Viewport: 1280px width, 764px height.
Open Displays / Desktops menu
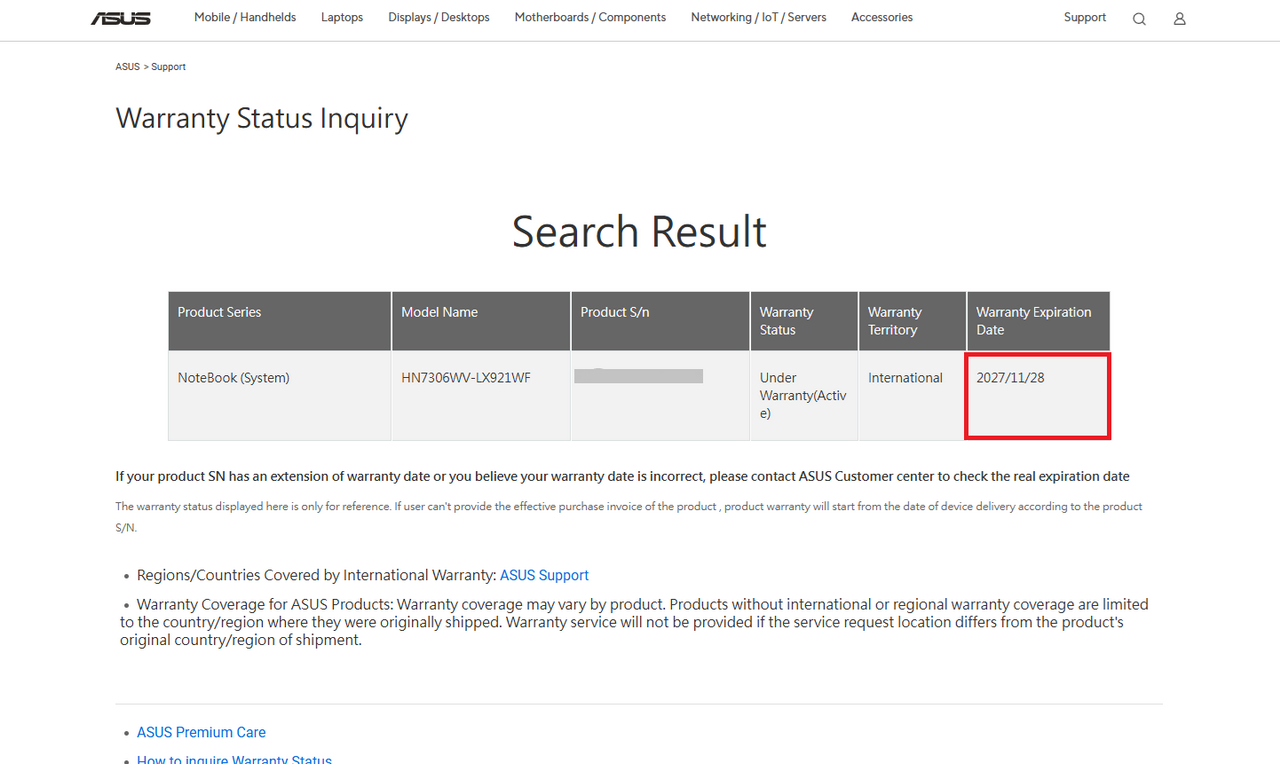pos(439,17)
